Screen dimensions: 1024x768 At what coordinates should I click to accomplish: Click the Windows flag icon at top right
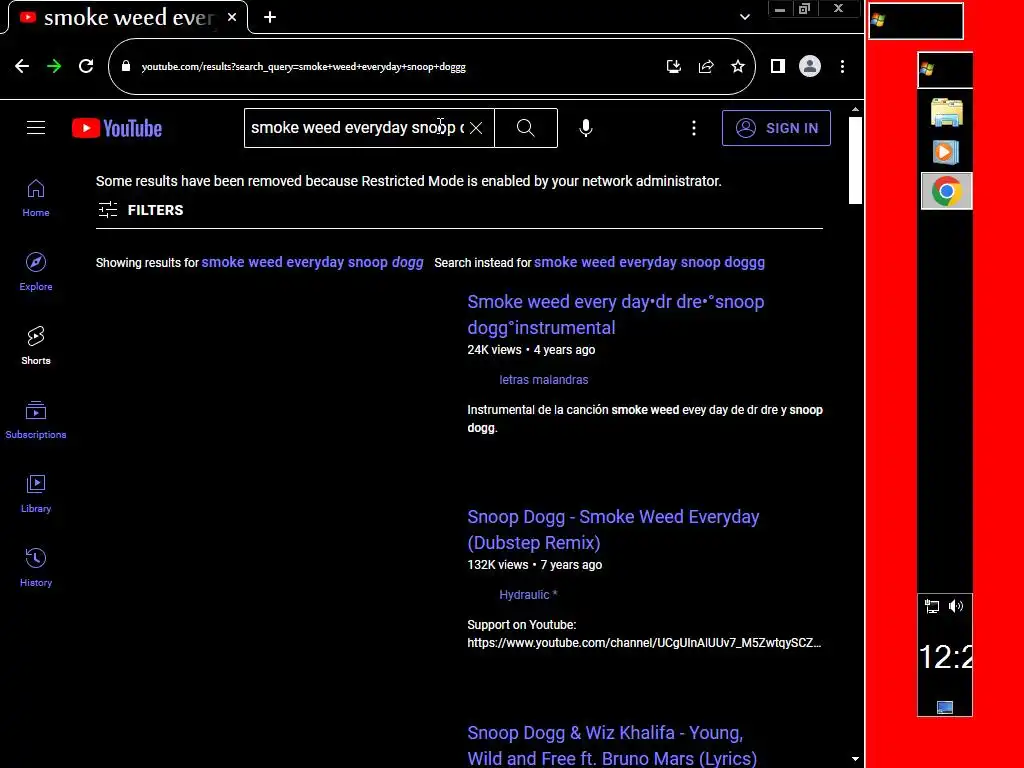(x=878, y=20)
